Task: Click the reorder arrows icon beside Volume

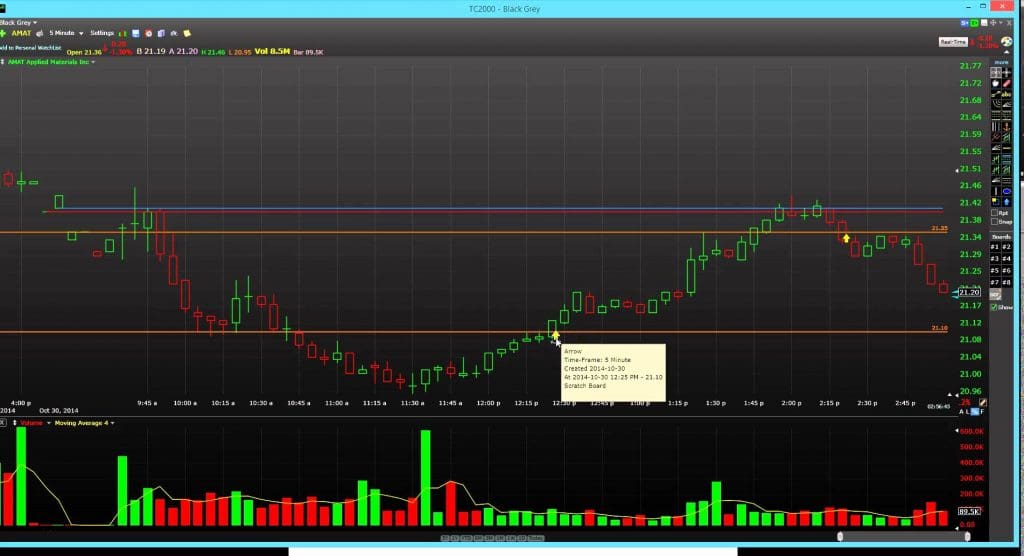Action: tap(14, 423)
